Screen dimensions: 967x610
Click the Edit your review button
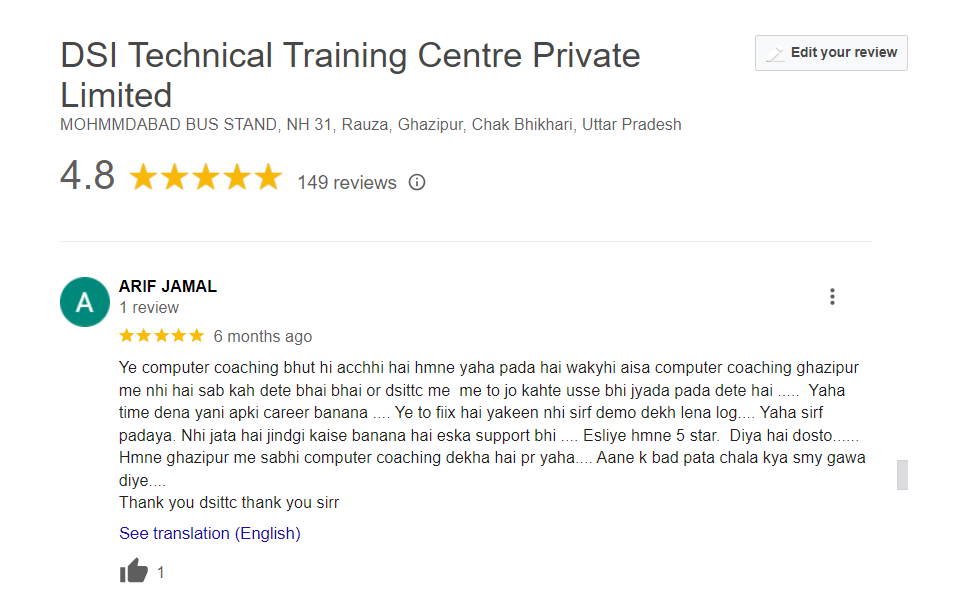click(x=831, y=53)
